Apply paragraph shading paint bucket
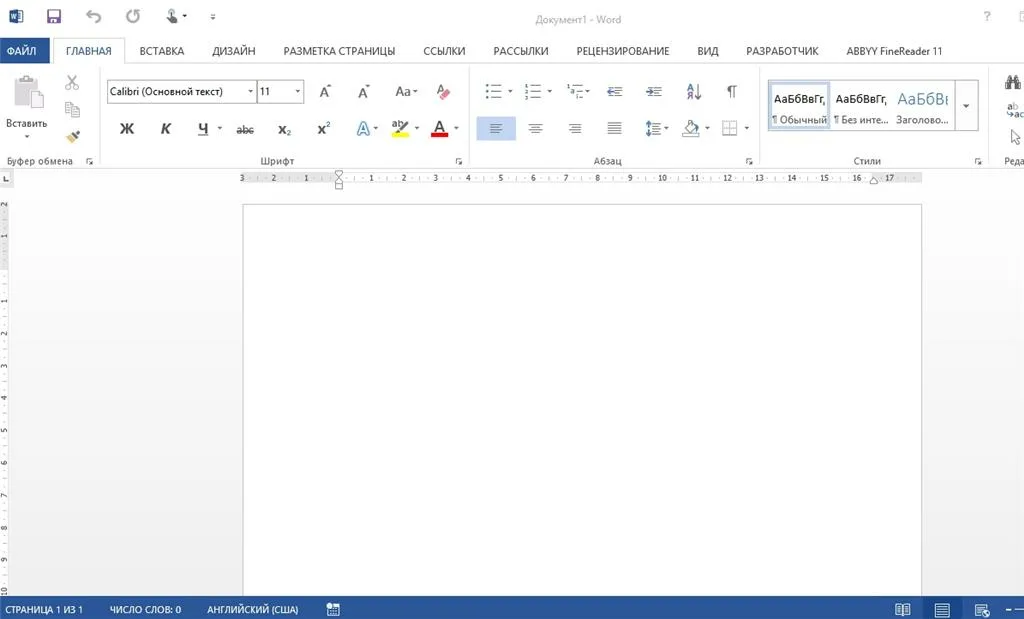This screenshot has height=619, width=1024. pyautogui.click(x=691, y=129)
